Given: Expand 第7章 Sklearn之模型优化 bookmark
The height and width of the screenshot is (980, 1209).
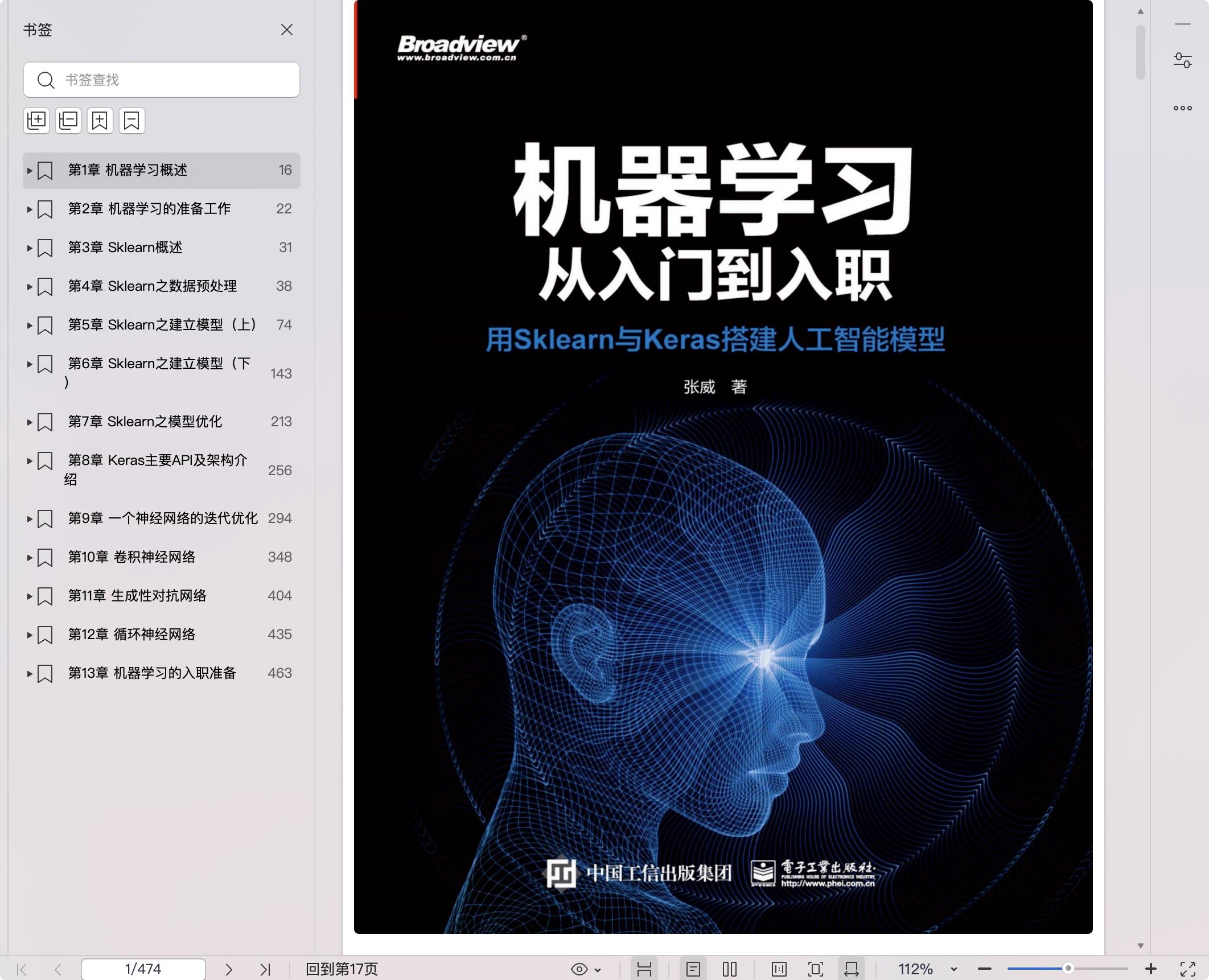Looking at the screenshot, I should coord(30,422).
